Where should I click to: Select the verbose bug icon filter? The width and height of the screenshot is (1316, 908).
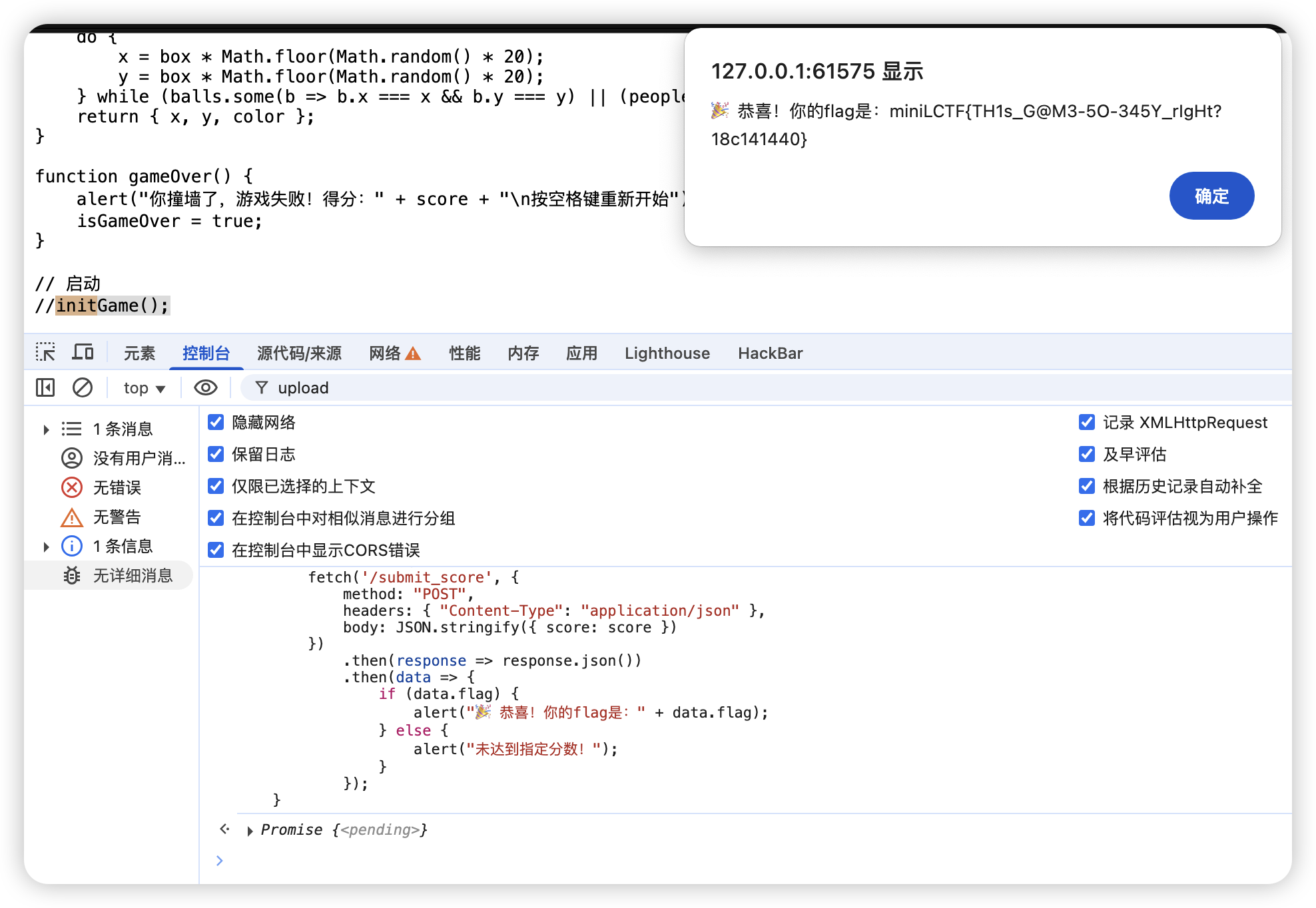coord(72,575)
